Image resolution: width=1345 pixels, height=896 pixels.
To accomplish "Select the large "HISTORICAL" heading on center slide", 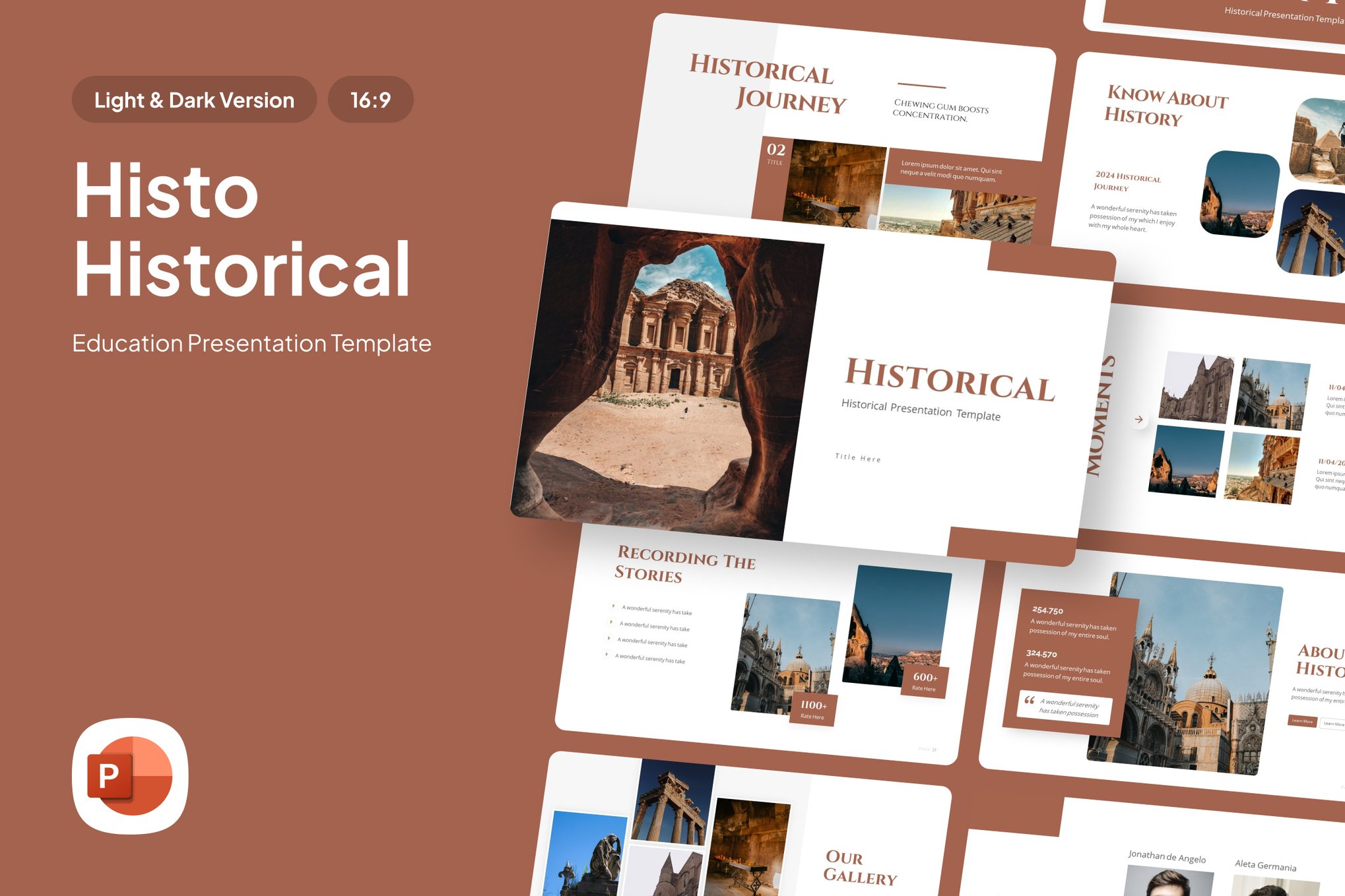I will point(950,379).
